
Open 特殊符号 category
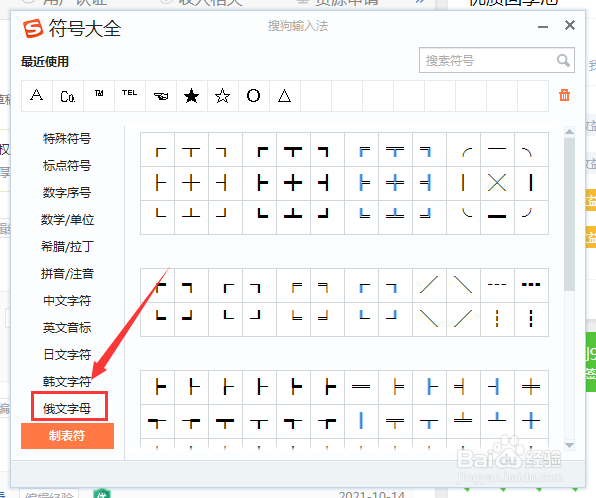point(67,139)
